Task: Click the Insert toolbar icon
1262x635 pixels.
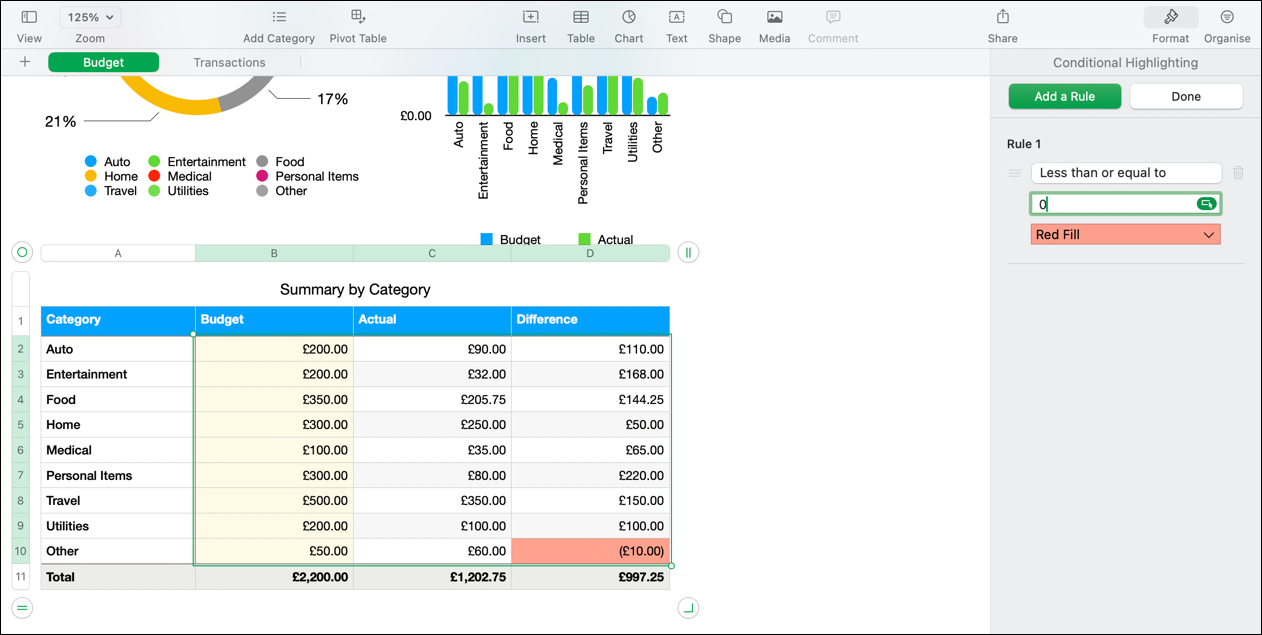Action: (x=530, y=18)
